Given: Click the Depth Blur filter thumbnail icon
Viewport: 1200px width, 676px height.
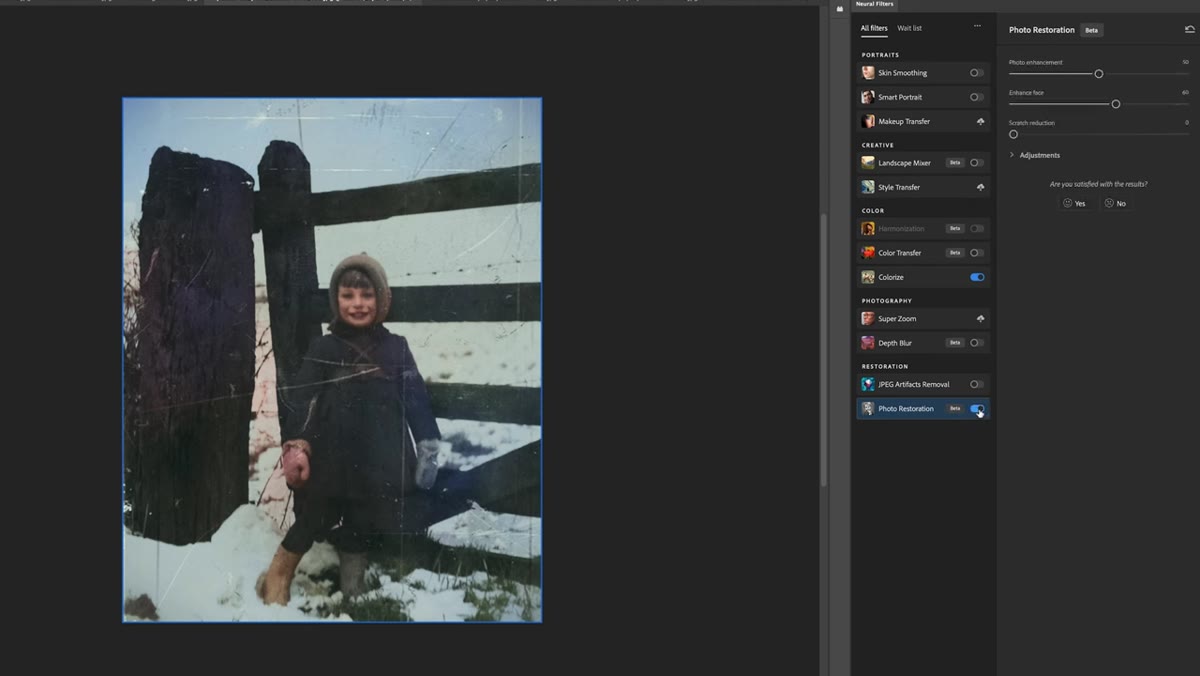Looking at the screenshot, I should click(868, 343).
